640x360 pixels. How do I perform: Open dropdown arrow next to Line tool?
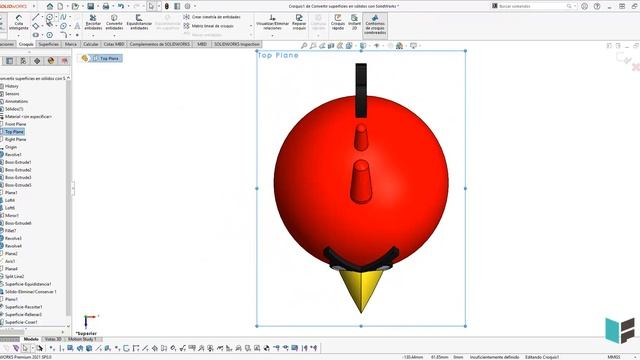tap(42, 17)
